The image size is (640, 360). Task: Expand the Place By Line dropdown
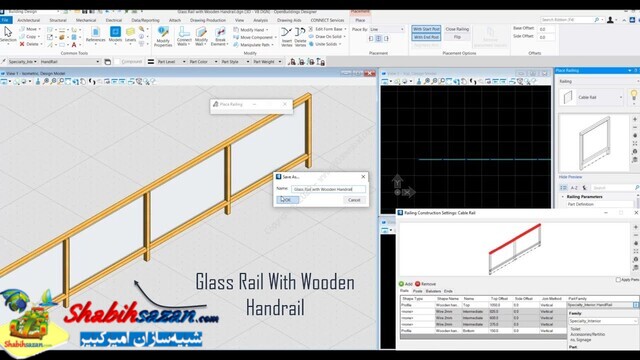(x=387, y=29)
